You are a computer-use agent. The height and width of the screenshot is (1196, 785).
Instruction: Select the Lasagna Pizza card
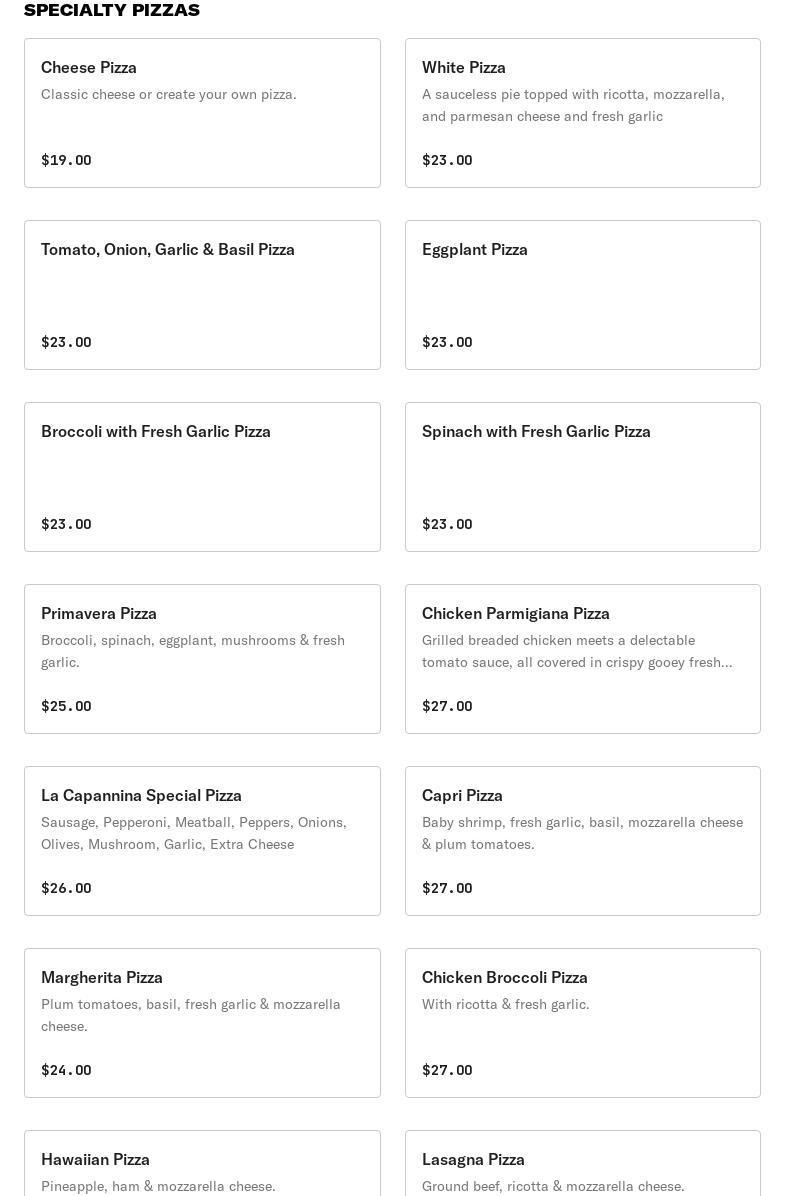click(582, 1163)
